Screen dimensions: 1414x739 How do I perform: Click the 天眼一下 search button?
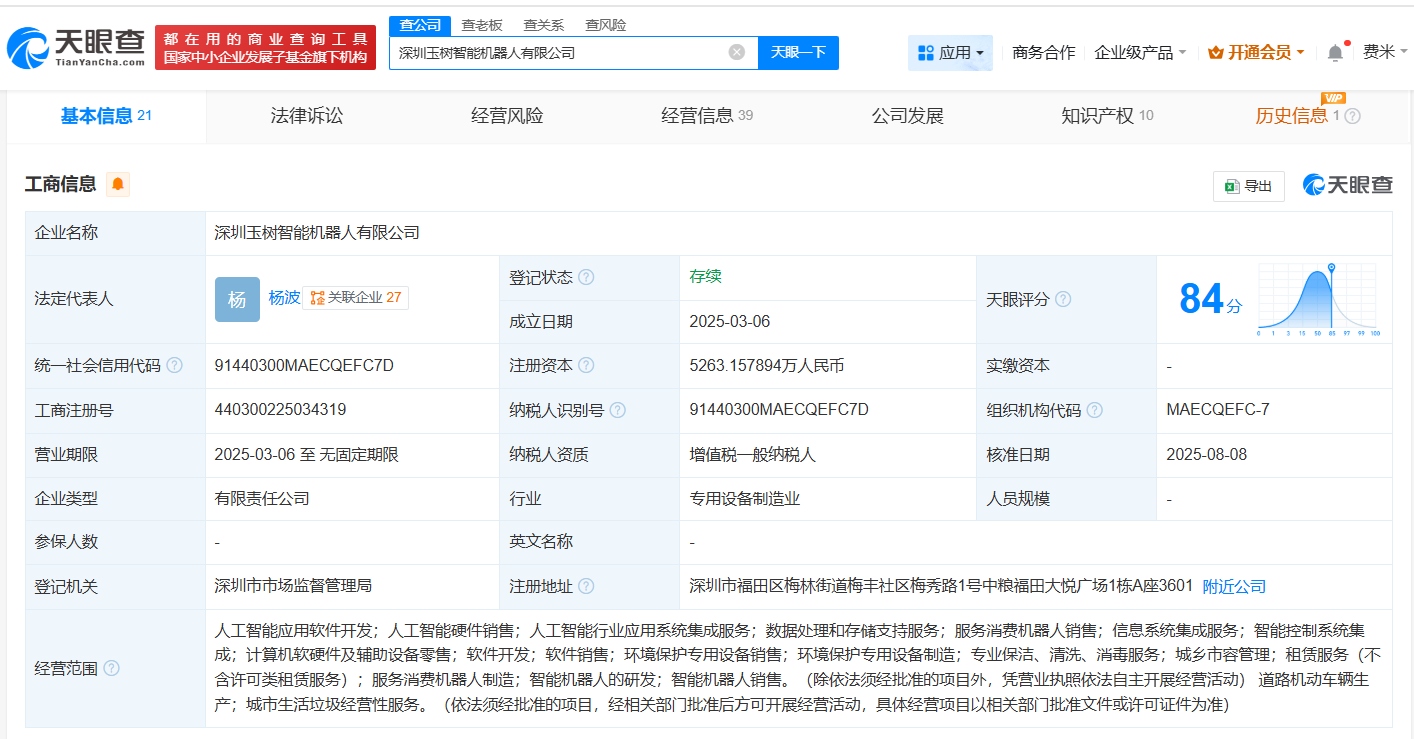click(798, 52)
